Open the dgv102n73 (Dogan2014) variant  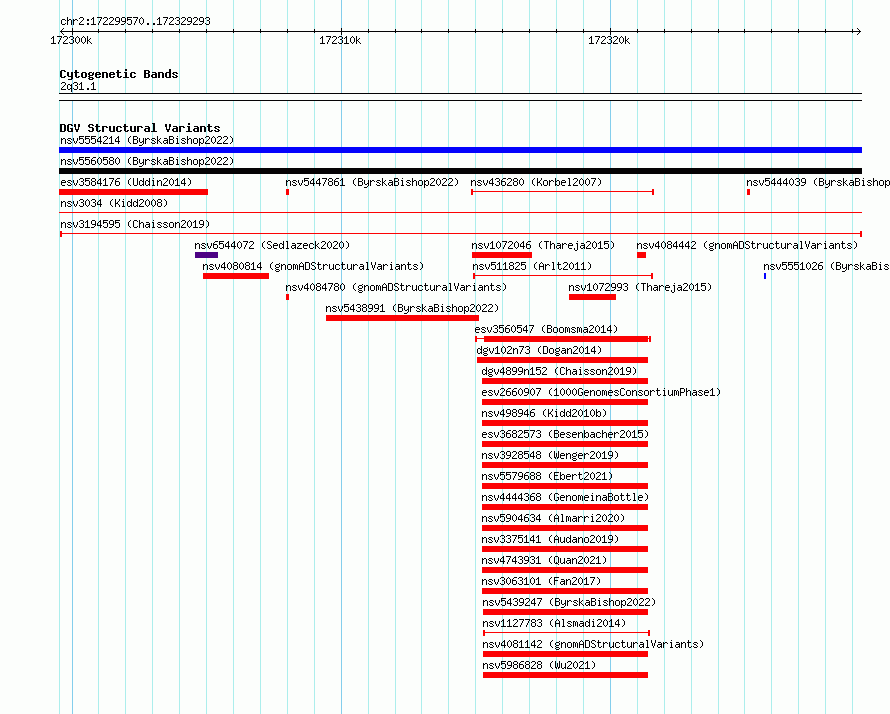(539, 350)
